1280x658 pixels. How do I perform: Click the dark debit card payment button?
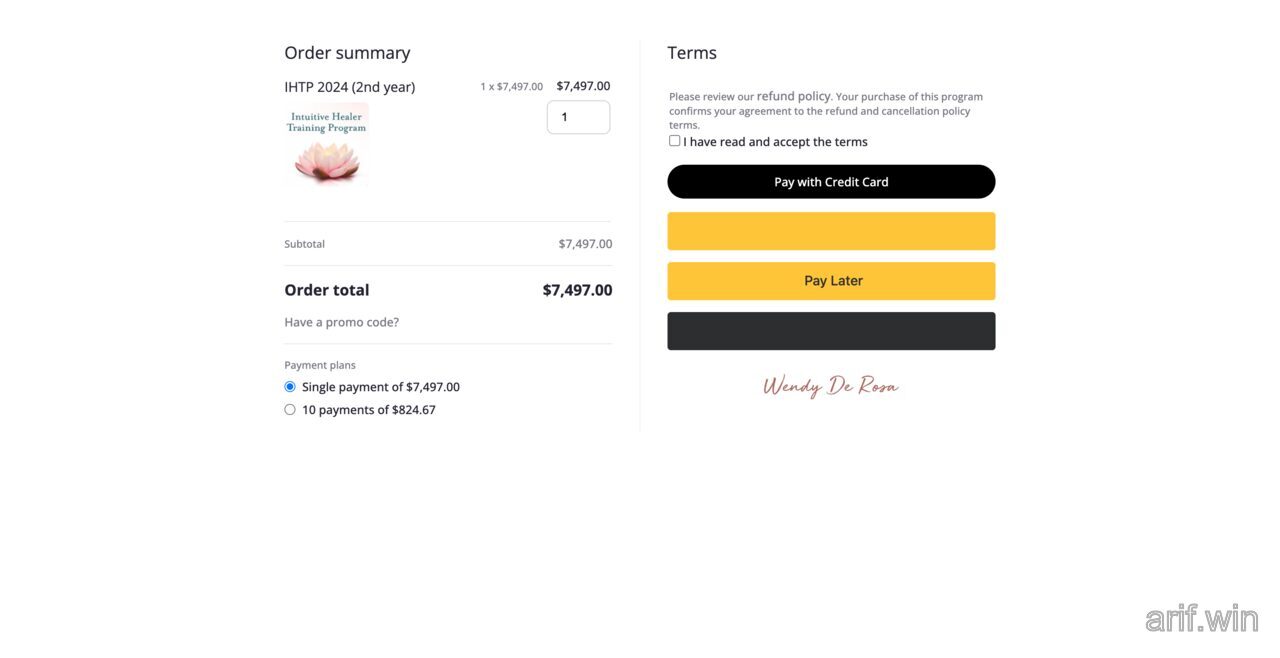831,330
